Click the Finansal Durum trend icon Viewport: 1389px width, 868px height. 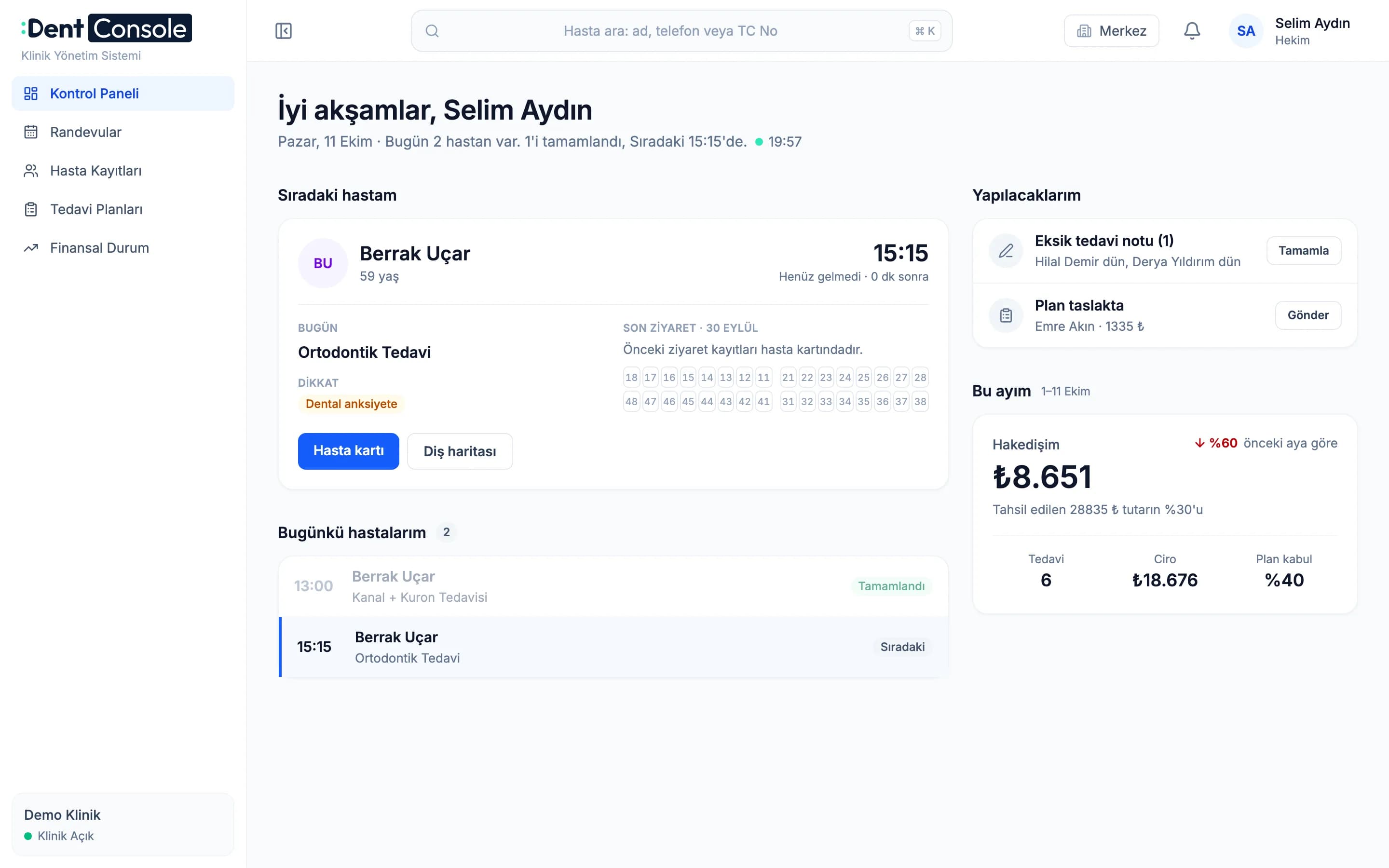(31, 248)
